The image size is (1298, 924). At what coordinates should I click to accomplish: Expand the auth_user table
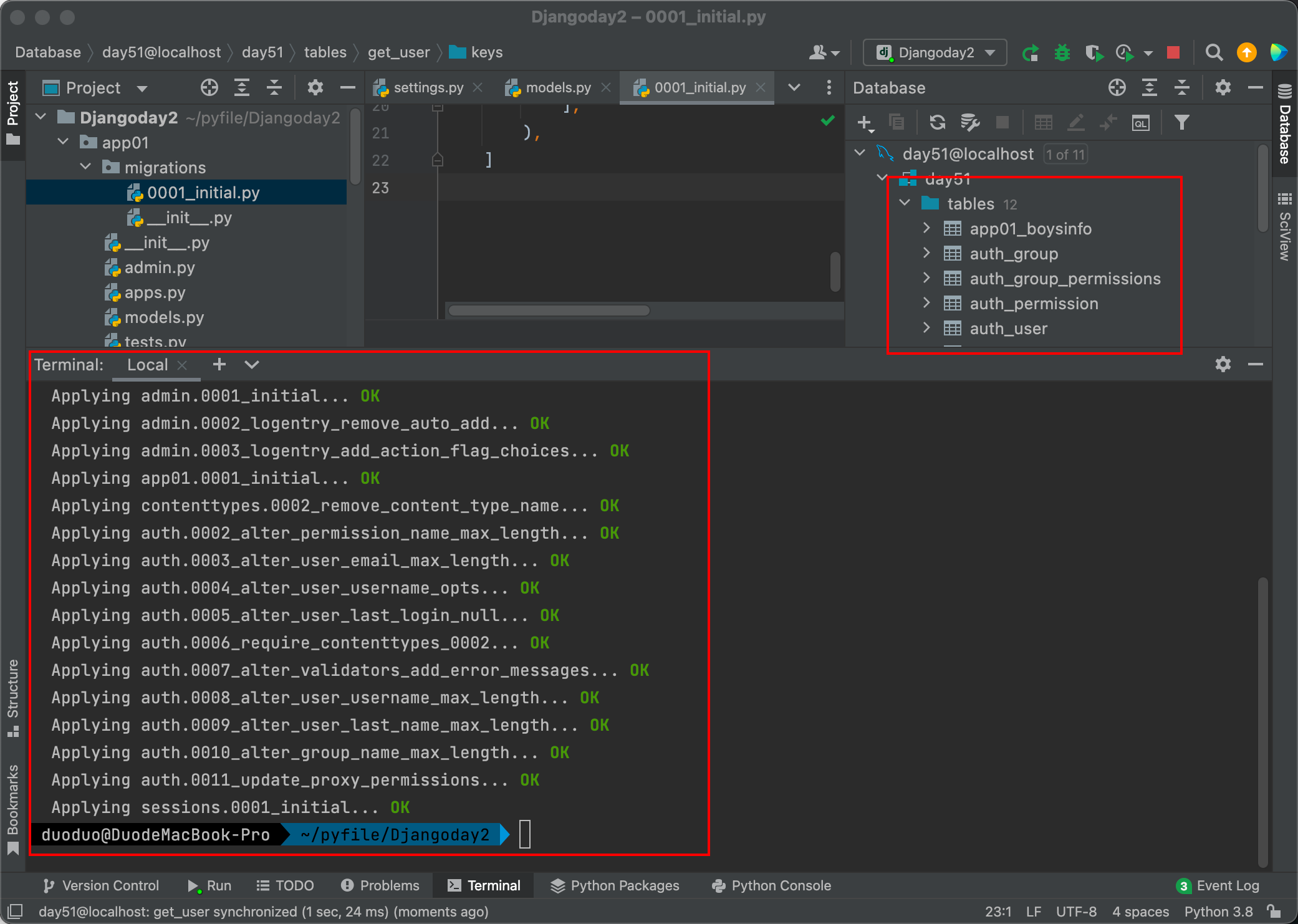[926, 328]
